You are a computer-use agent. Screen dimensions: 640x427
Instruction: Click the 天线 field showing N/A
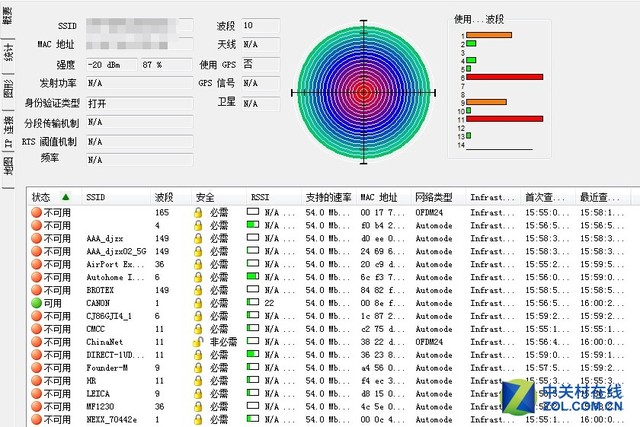(261, 44)
